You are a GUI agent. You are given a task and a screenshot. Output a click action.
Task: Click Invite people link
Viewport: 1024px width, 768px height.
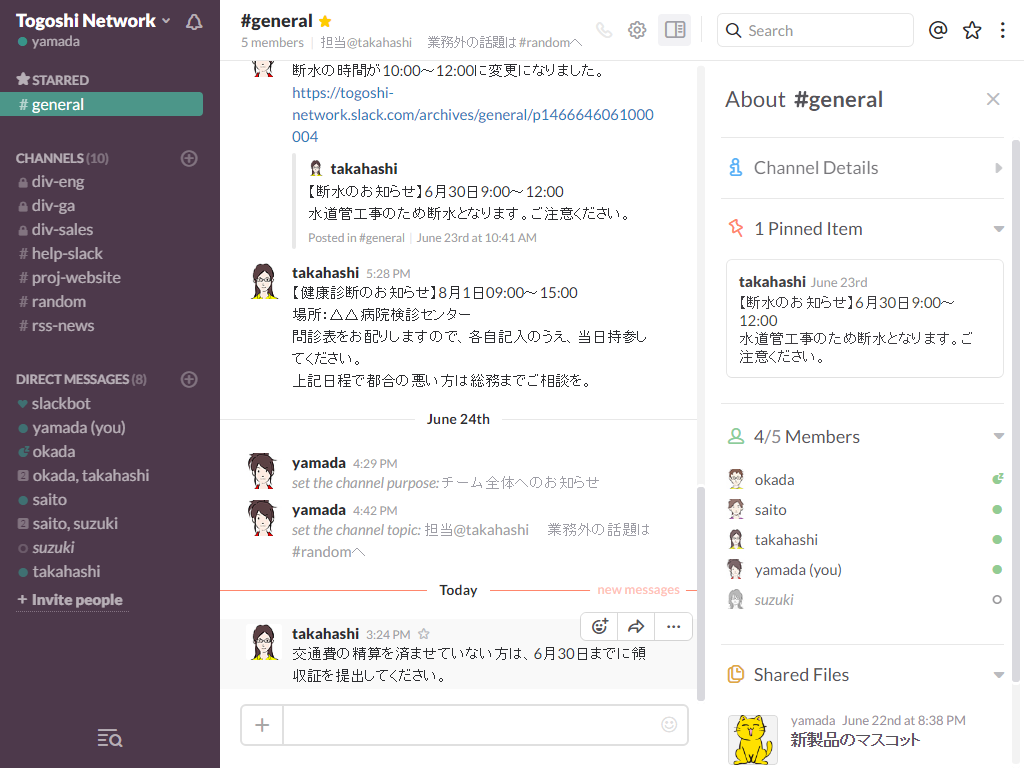point(71,600)
